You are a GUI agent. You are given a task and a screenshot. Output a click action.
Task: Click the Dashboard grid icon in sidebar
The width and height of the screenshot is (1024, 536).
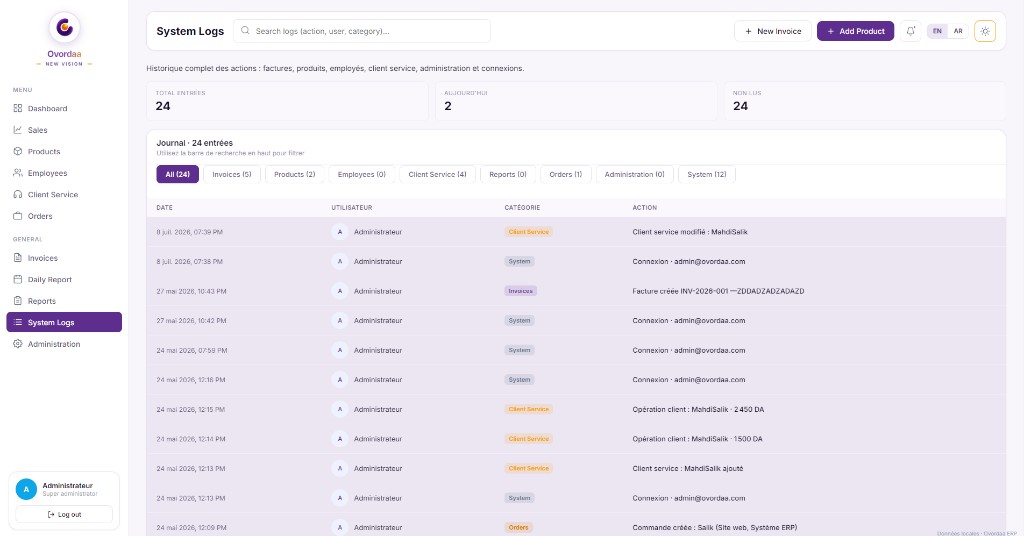(x=18, y=108)
